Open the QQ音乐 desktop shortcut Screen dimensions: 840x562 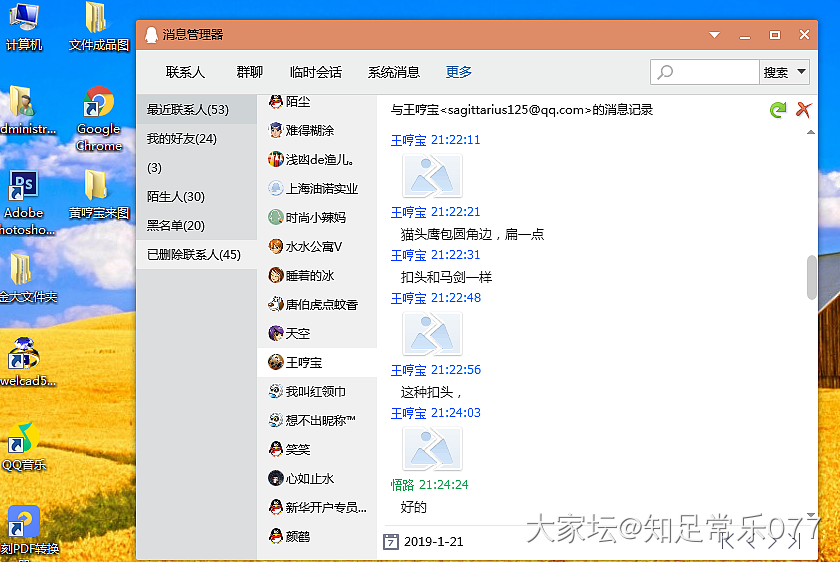(x=21, y=447)
